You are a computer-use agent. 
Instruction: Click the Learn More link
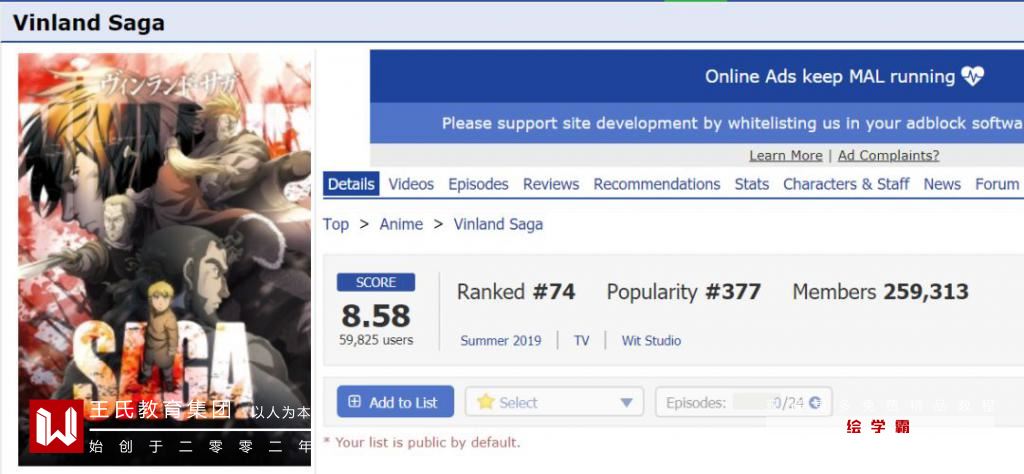[786, 155]
